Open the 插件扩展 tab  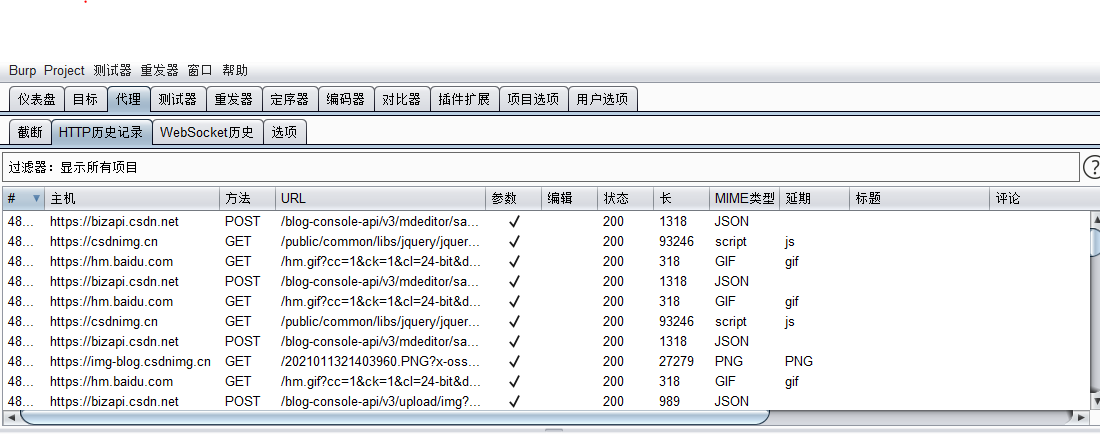464,99
